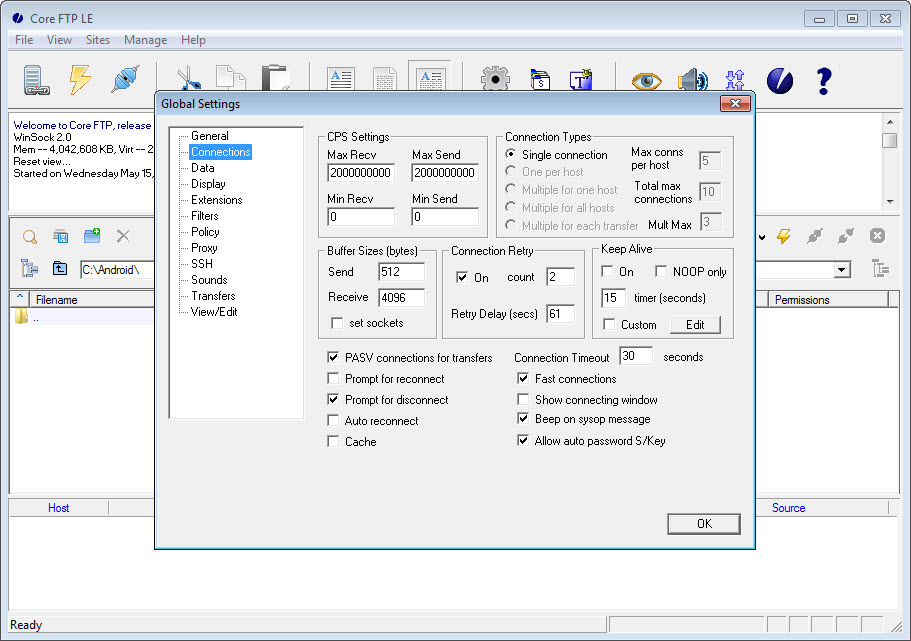911x641 pixels.
Task: Close the Global Settings dialog
Action: point(735,103)
